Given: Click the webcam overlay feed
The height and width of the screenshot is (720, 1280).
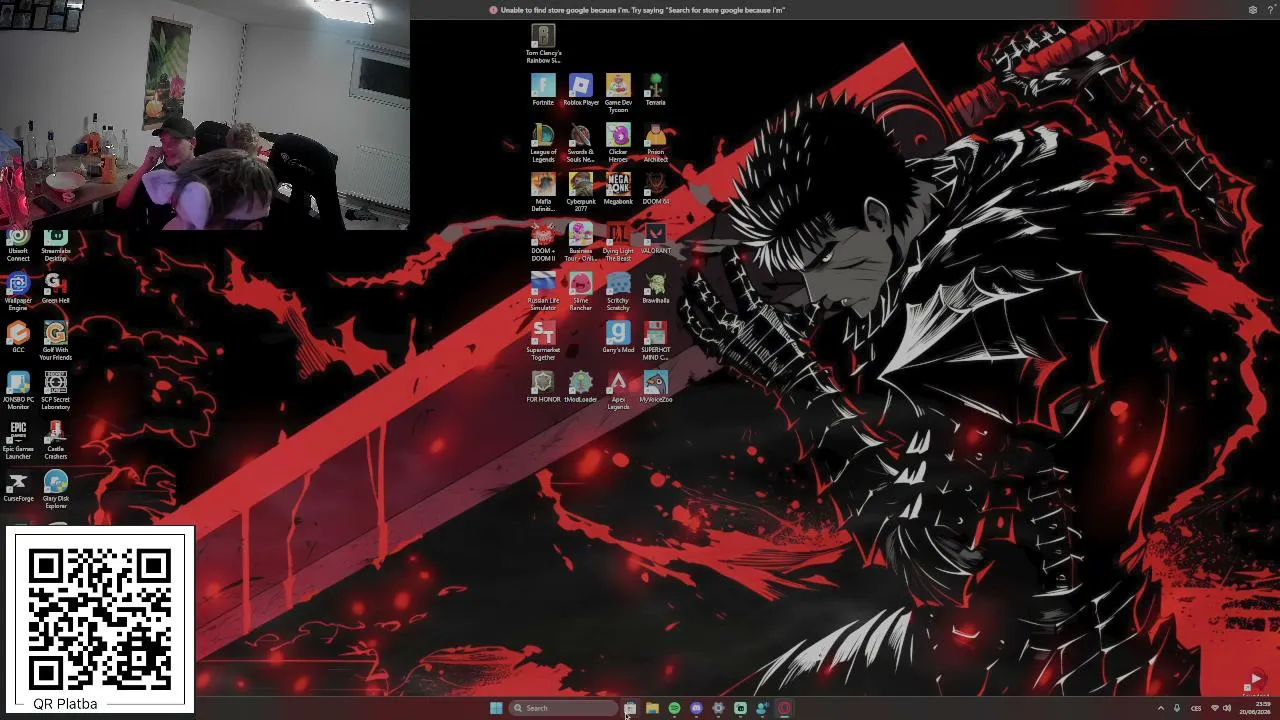Looking at the screenshot, I should (x=204, y=115).
